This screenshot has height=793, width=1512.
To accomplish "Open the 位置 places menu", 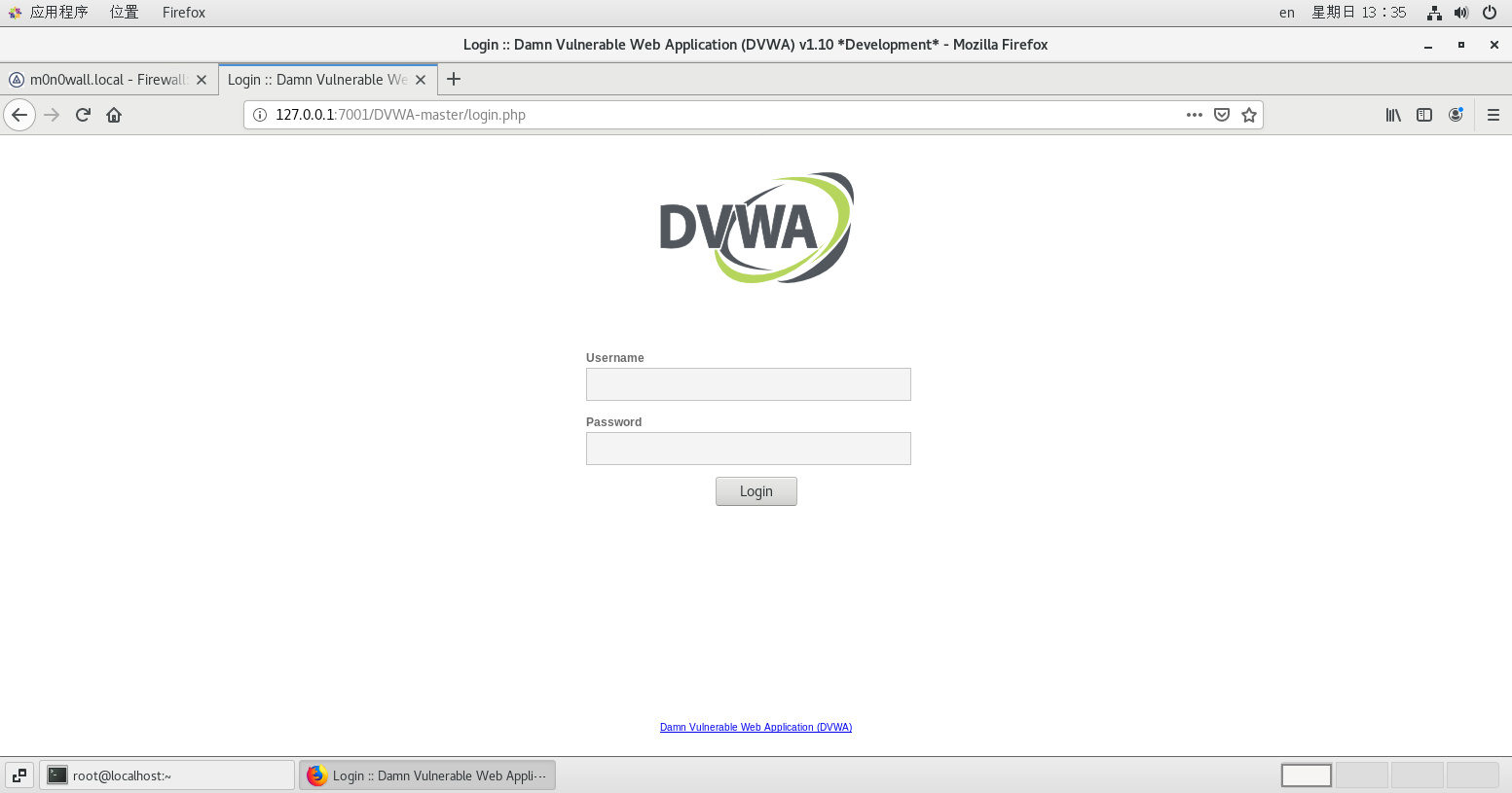I will coord(124,13).
